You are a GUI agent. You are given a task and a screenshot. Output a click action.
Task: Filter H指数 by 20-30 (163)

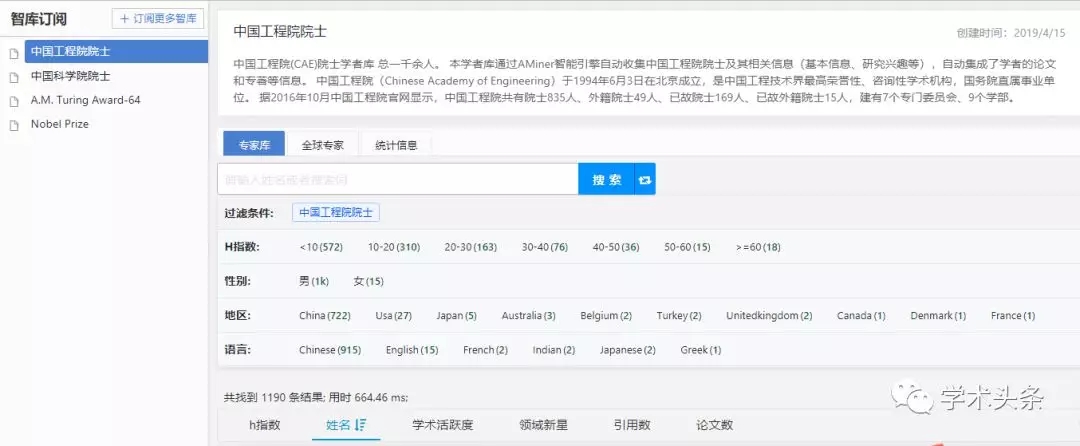(x=470, y=247)
